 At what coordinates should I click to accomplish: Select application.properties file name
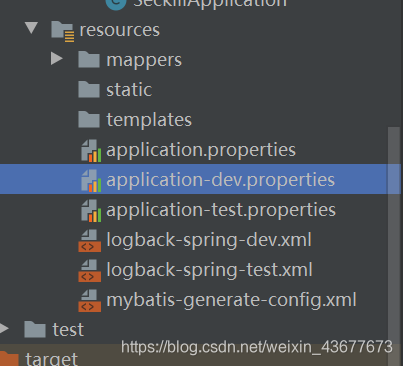click(x=201, y=150)
